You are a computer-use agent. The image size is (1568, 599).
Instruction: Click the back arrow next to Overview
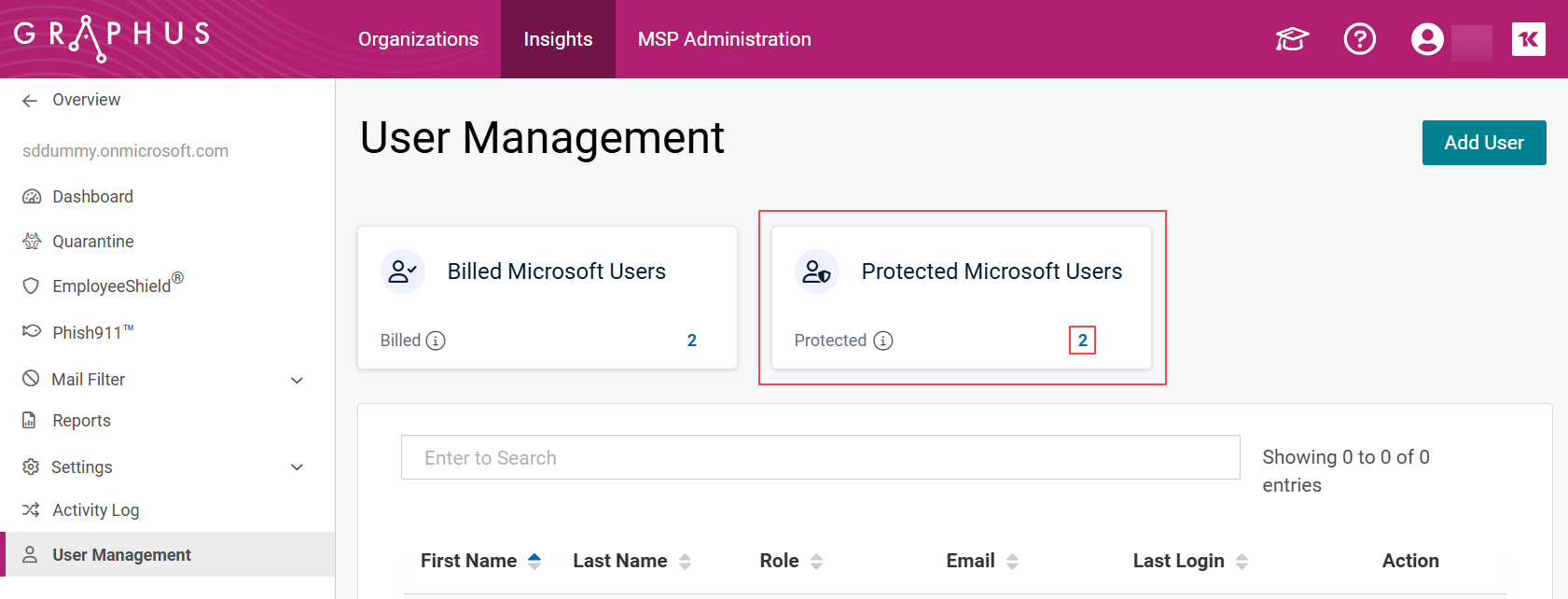pyautogui.click(x=30, y=101)
